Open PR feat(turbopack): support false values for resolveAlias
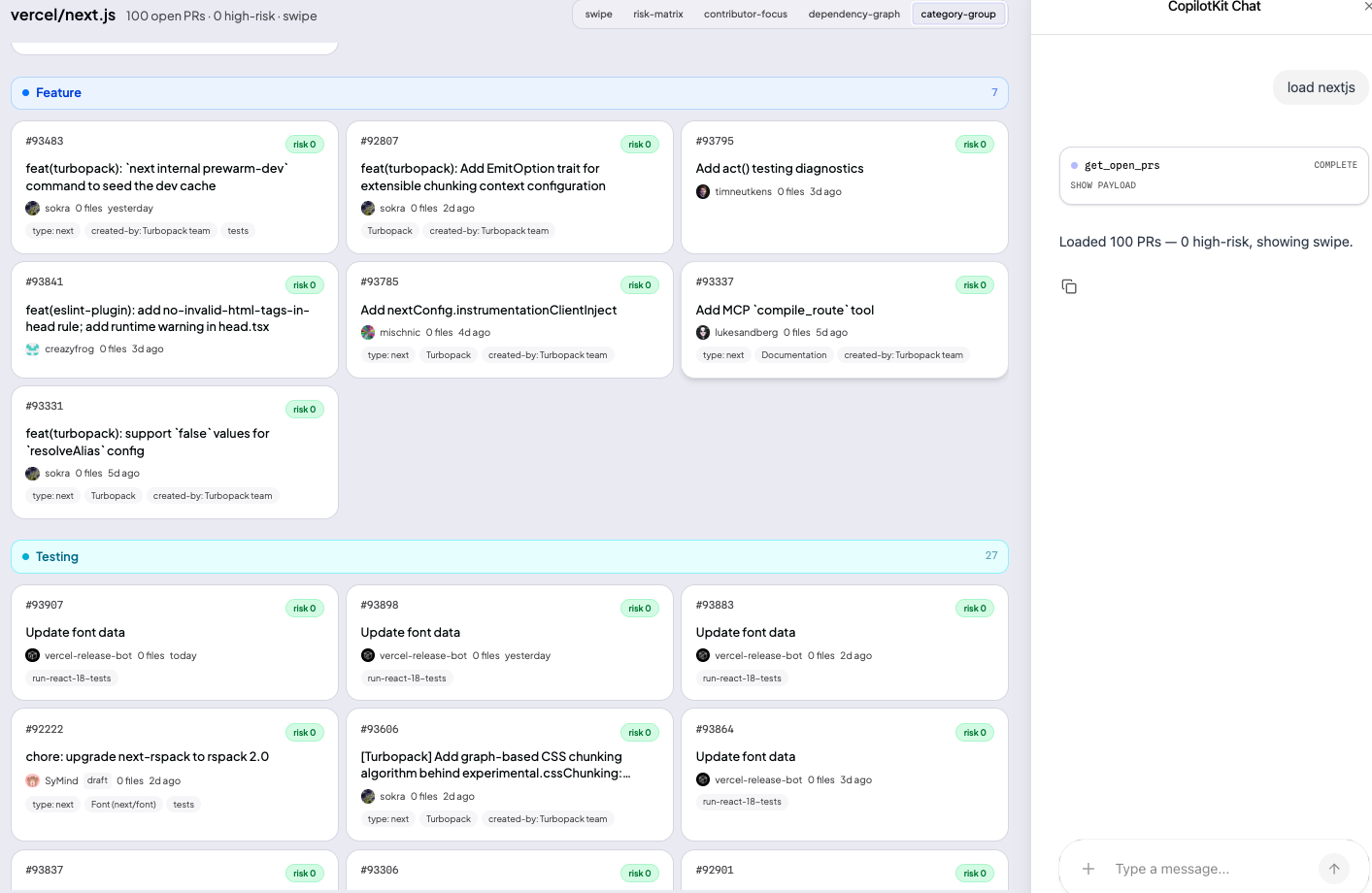1372x893 pixels. (148, 443)
